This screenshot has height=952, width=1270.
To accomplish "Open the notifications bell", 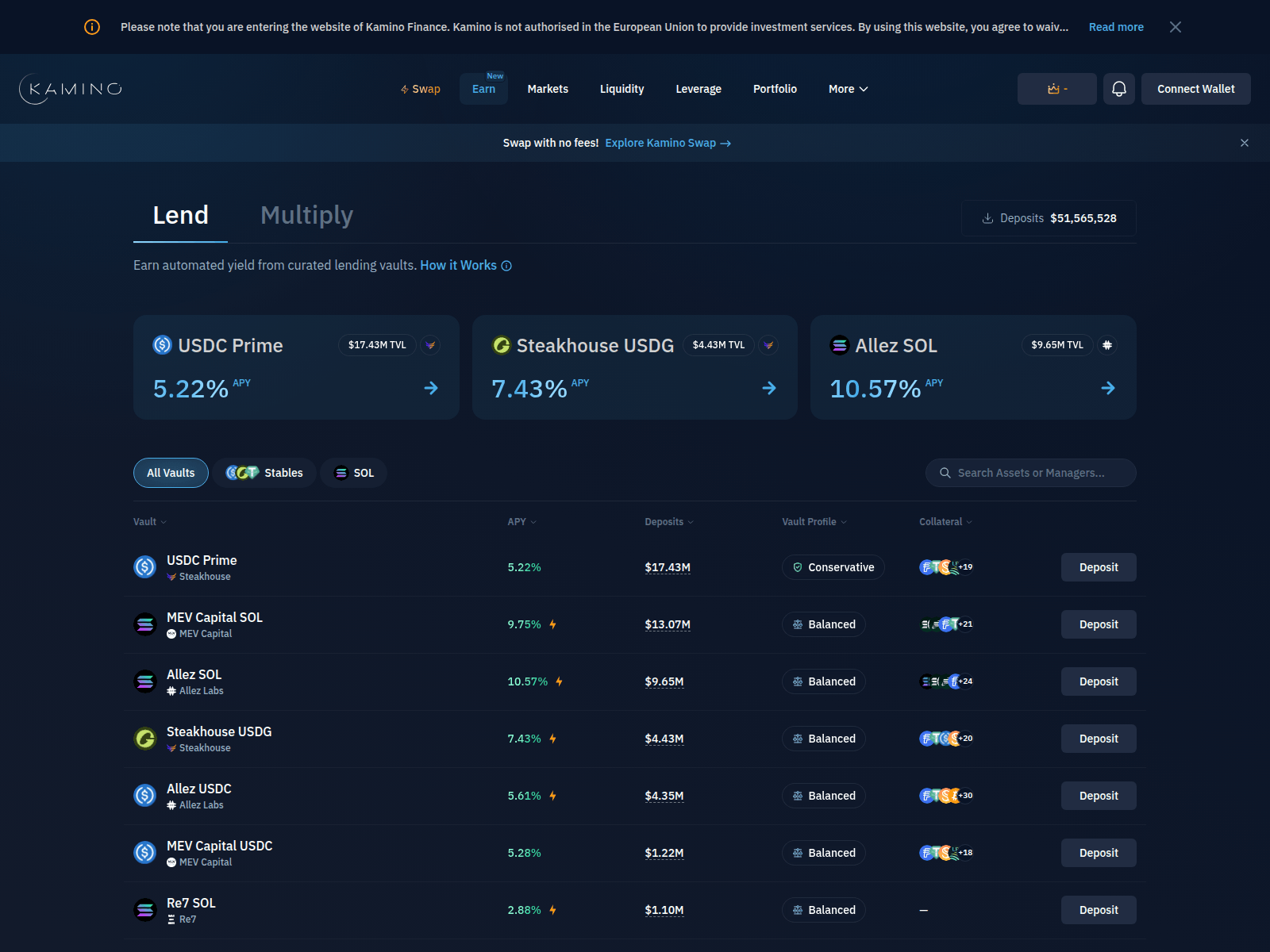I will coord(1119,89).
